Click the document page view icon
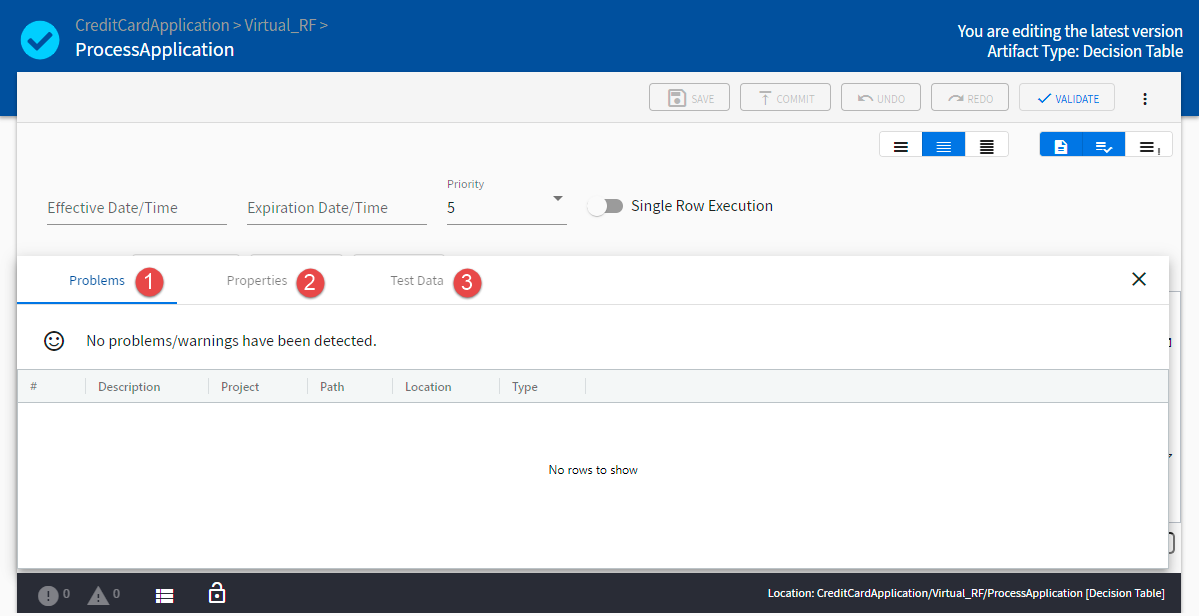This screenshot has height=616, width=1199. pyautogui.click(x=1061, y=146)
